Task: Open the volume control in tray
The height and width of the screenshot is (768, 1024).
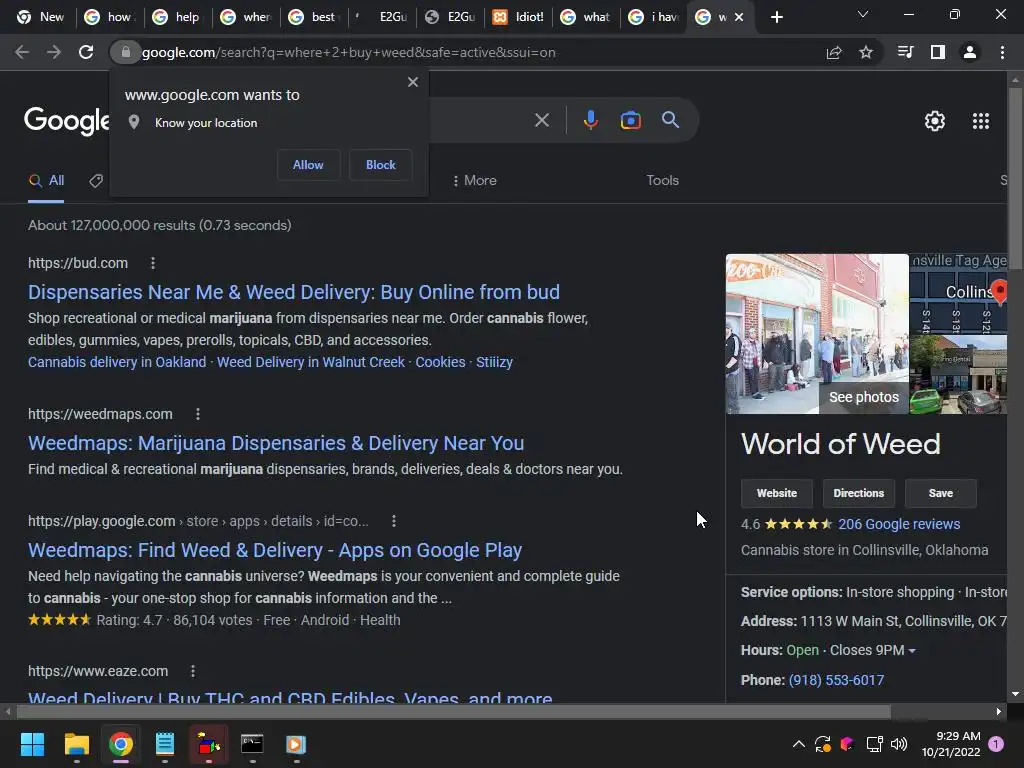Action: 899,744
